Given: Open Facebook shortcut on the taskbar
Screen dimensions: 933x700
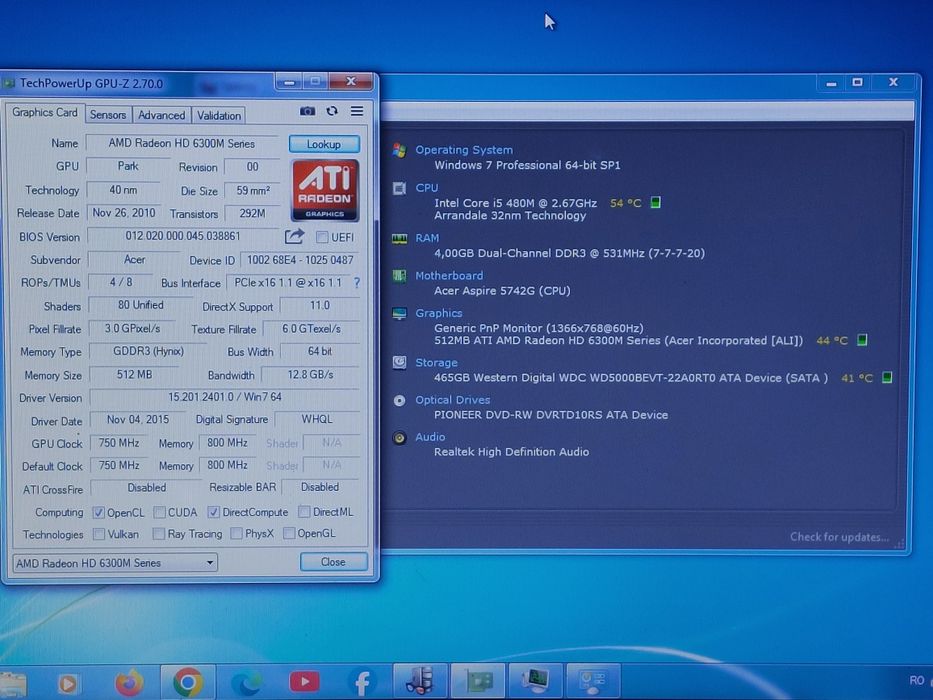Looking at the screenshot, I should (x=361, y=682).
